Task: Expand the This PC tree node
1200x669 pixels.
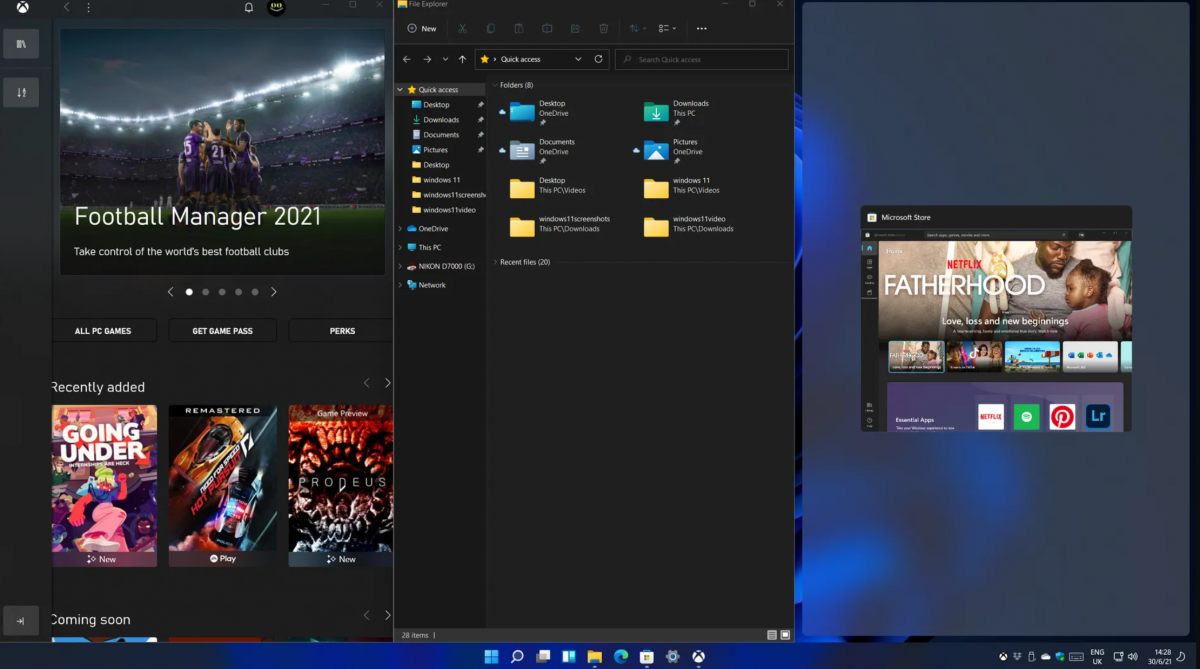Action: click(x=400, y=247)
